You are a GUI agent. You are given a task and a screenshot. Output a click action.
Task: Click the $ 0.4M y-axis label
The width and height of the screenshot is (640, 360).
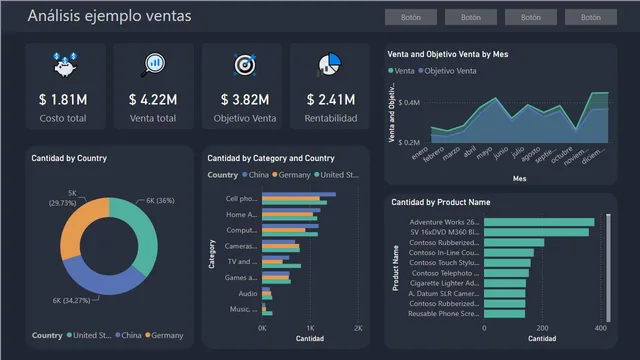point(409,102)
